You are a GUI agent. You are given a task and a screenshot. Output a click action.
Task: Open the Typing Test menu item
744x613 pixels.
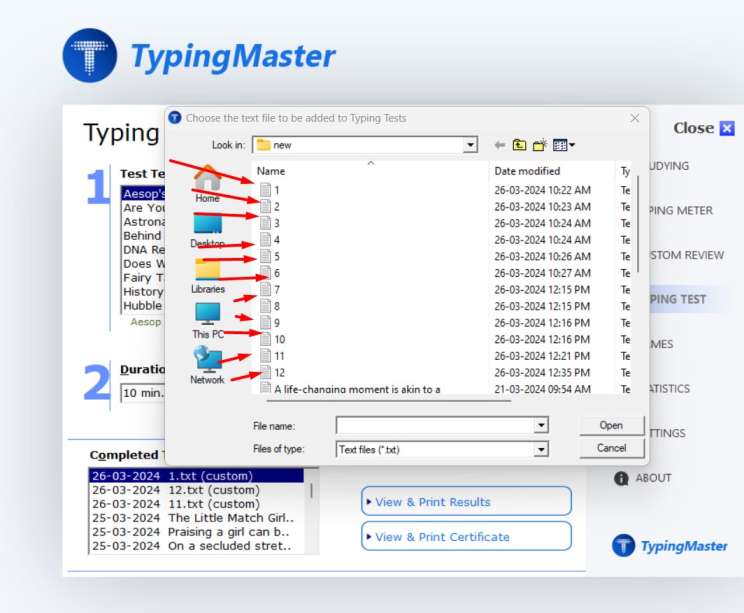coord(678,299)
